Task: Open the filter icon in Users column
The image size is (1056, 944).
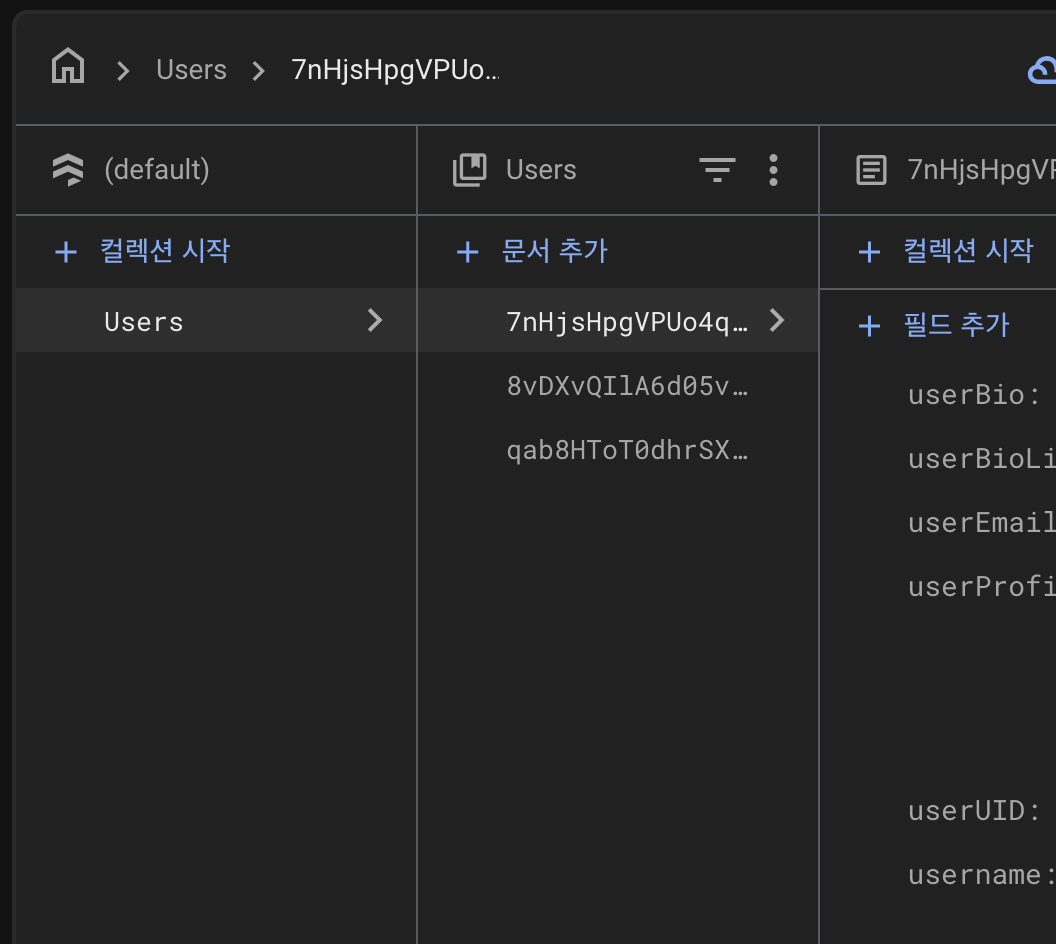Action: (x=717, y=170)
